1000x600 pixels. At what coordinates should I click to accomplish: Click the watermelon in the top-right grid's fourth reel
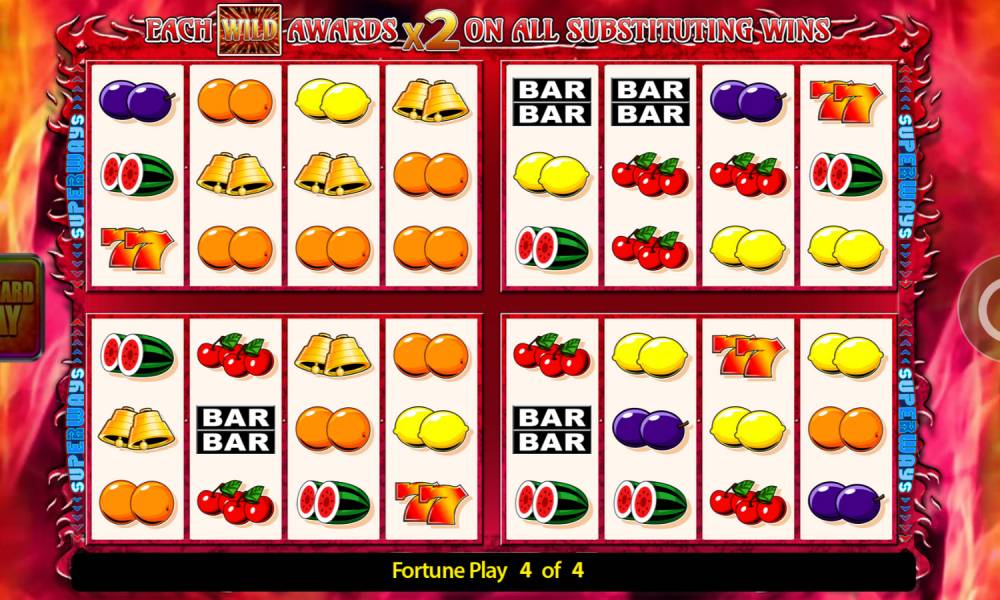pyautogui.click(x=846, y=174)
